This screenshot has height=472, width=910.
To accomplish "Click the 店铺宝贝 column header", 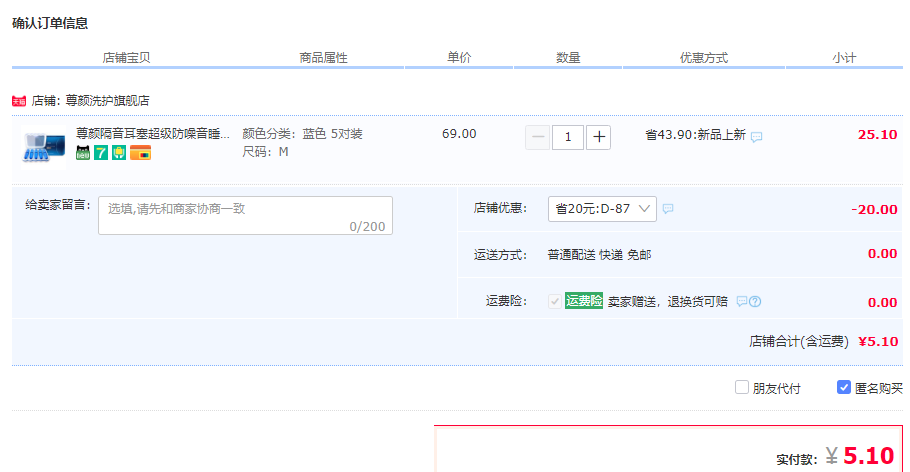I will pos(126,57).
